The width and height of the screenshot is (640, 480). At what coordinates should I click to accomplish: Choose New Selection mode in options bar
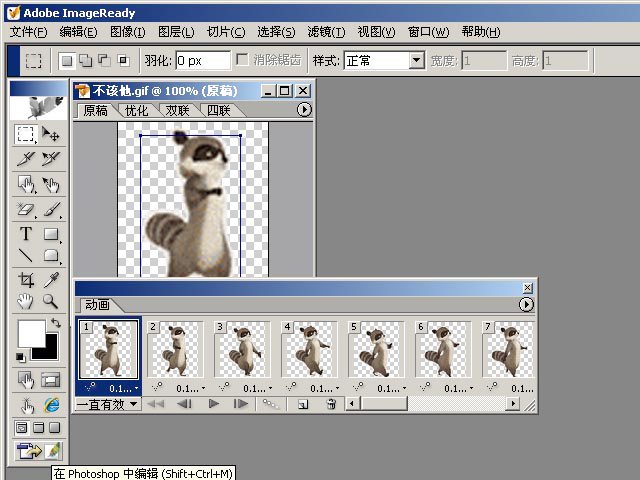tap(67, 61)
